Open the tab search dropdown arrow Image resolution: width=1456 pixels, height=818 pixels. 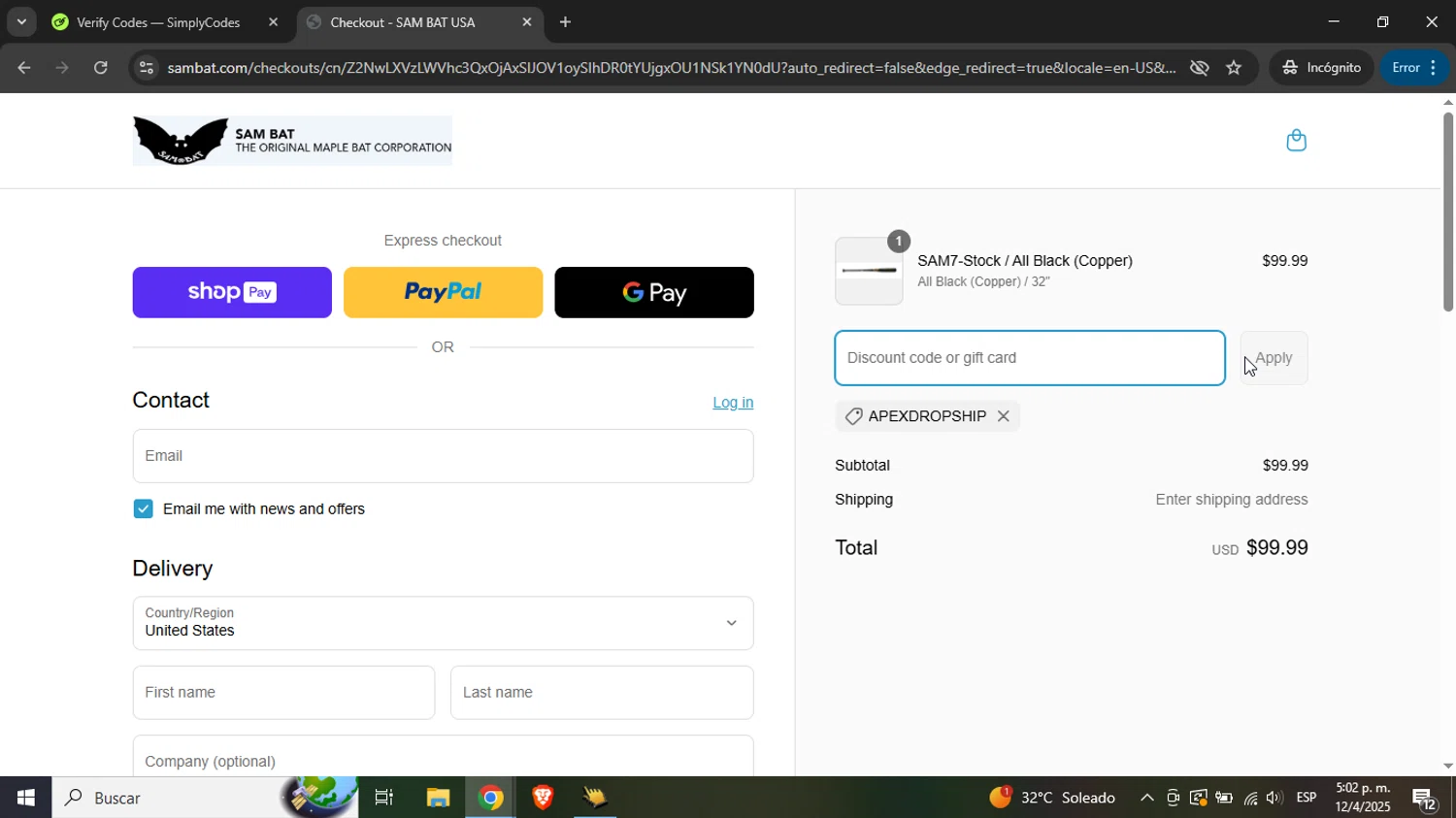click(20, 22)
